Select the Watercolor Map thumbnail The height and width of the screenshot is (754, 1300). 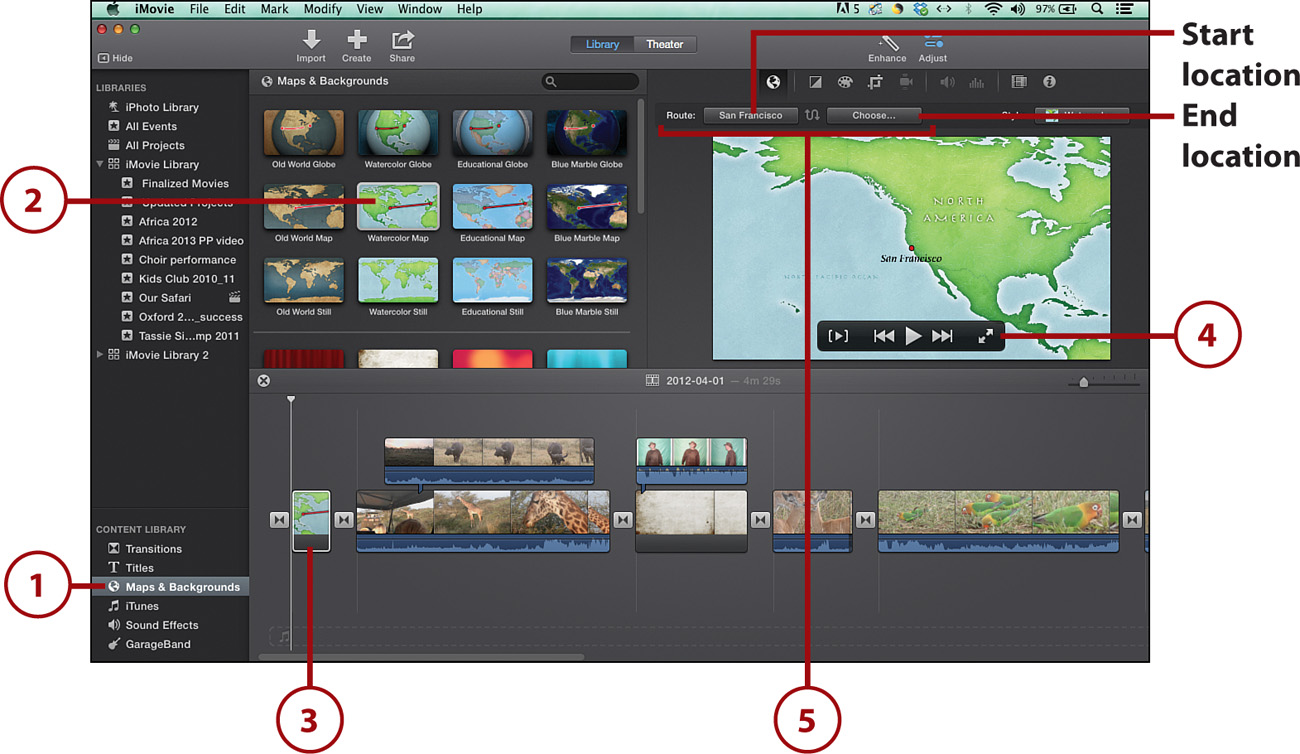(x=398, y=207)
